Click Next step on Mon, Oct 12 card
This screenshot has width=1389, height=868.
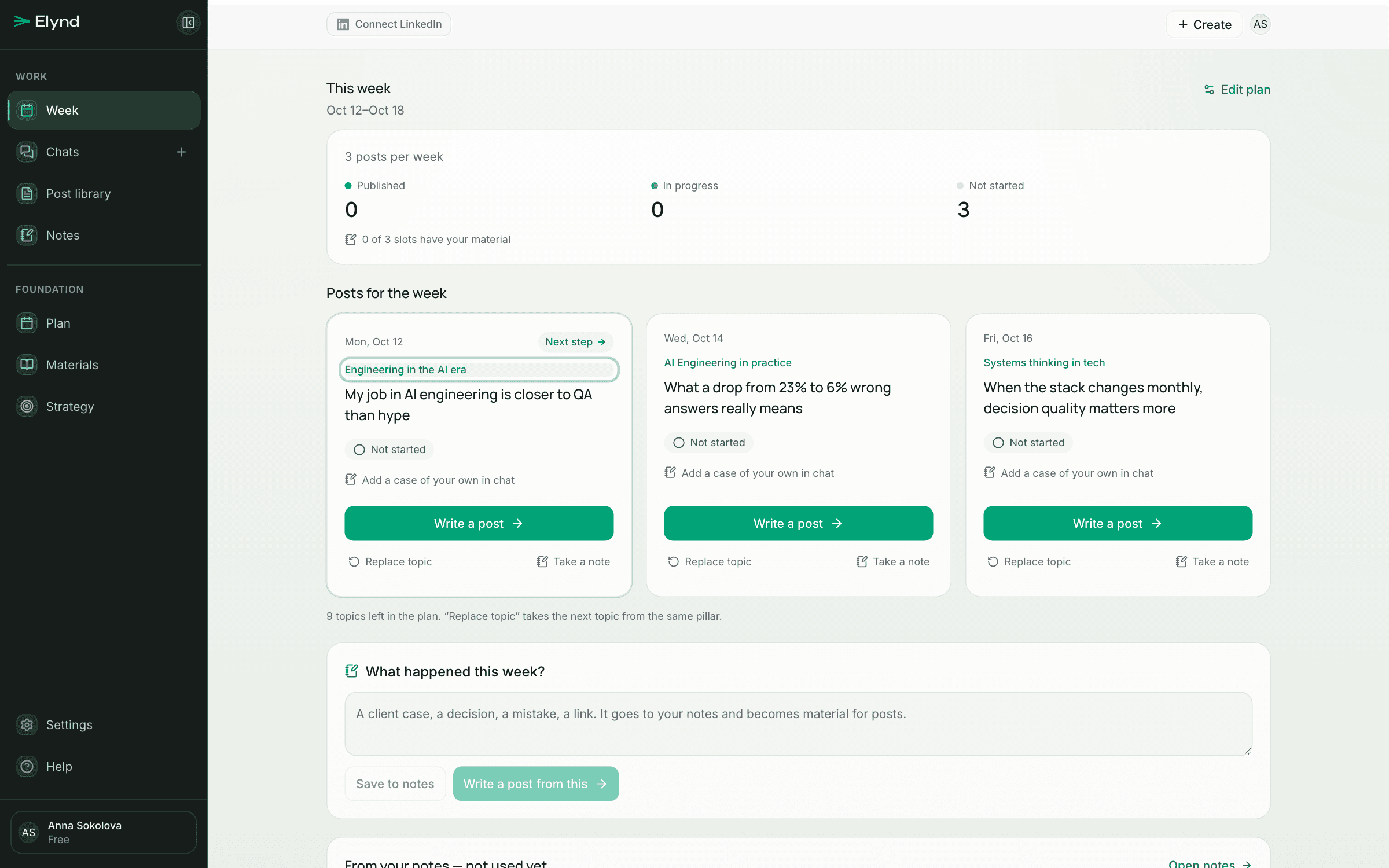pyautogui.click(x=575, y=342)
